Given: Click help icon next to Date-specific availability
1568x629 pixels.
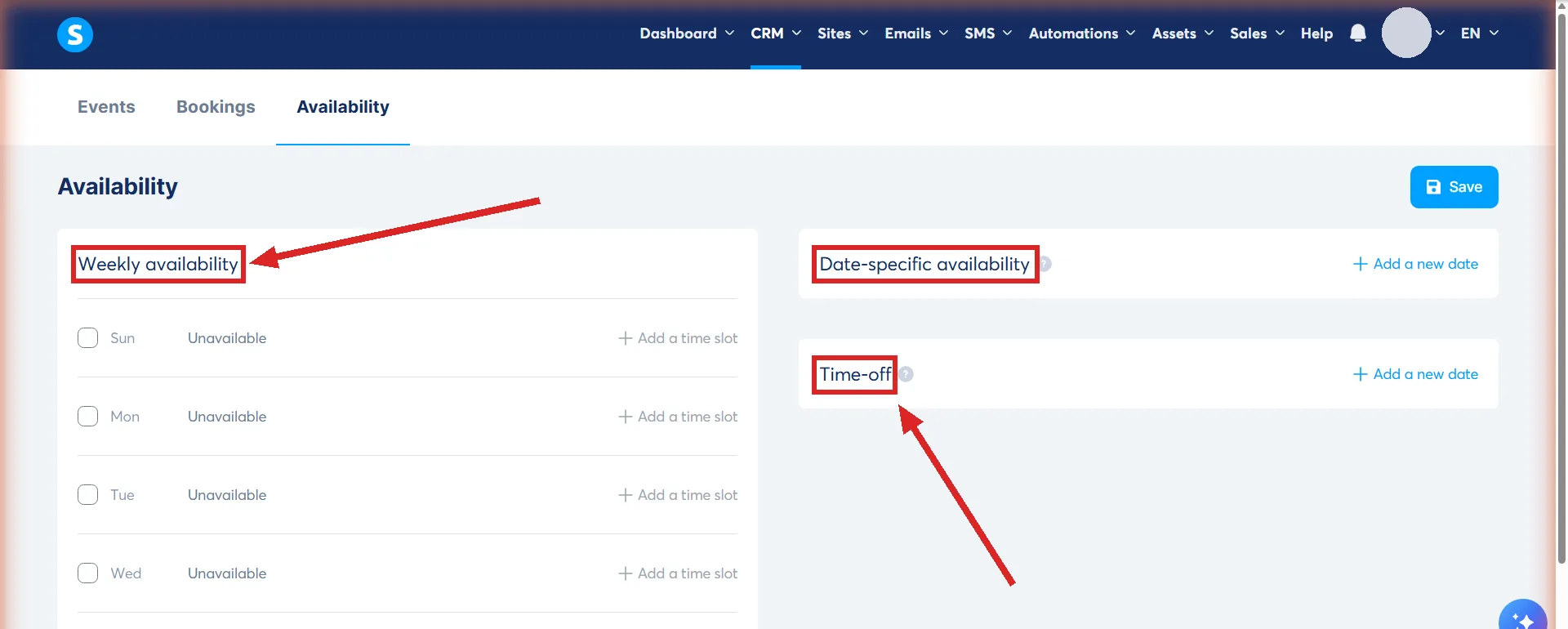Looking at the screenshot, I should point(1045,264).
